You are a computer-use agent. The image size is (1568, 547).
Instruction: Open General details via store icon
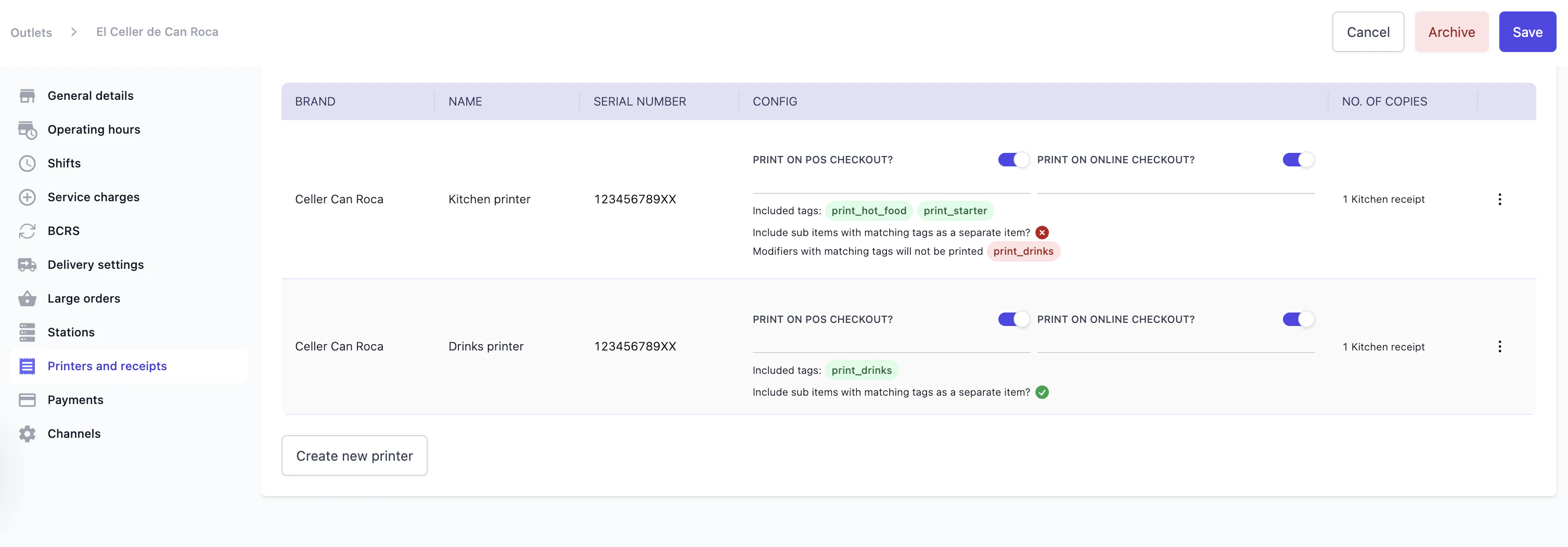coord(27,96)
